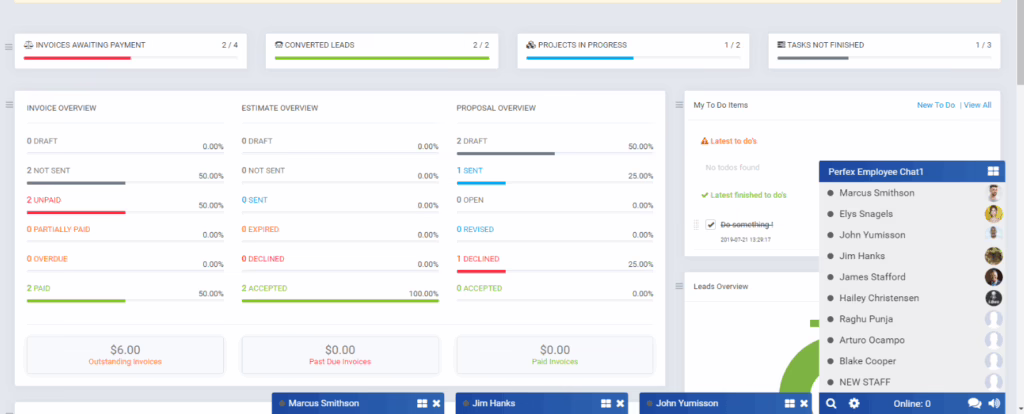Click James Stafford's avatar thumbnail

coord(993,277)
